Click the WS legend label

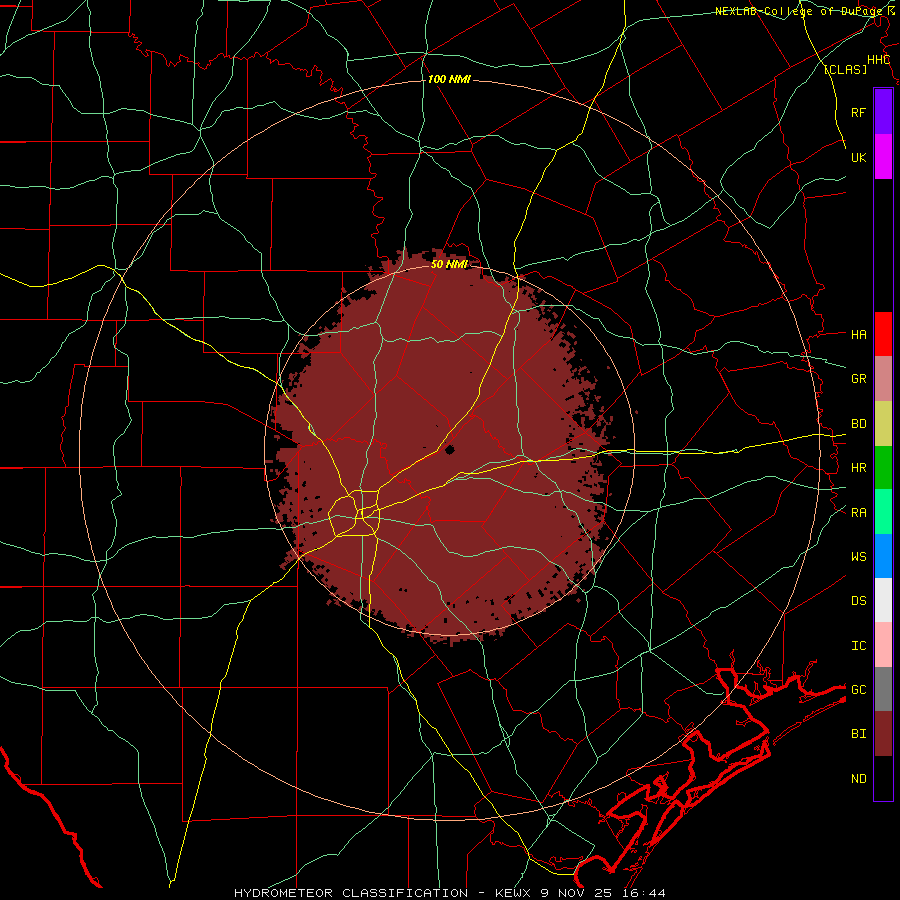pyautogui.click(x=859, y=556)
